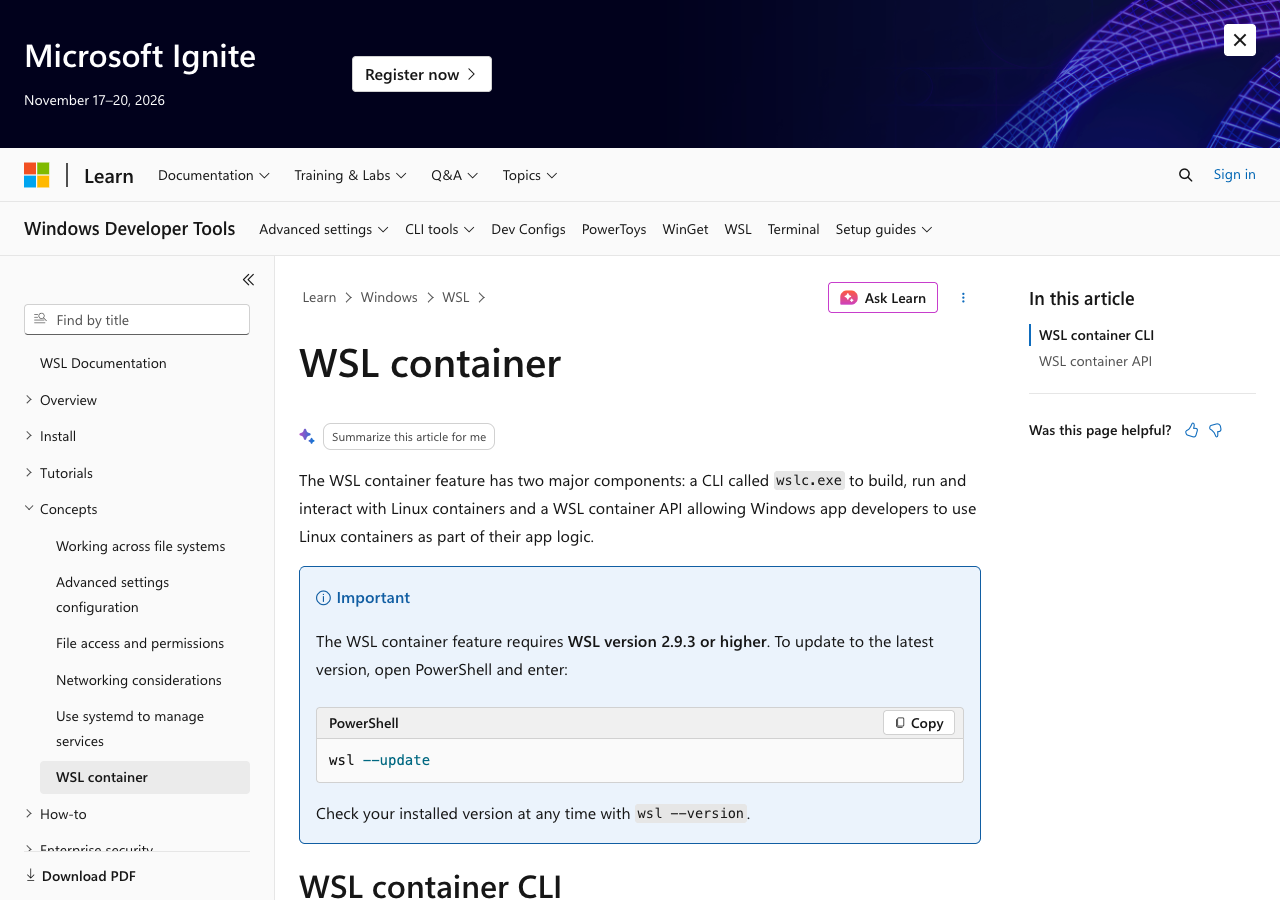Open Windows Developer Tools home link

point(130,229)
